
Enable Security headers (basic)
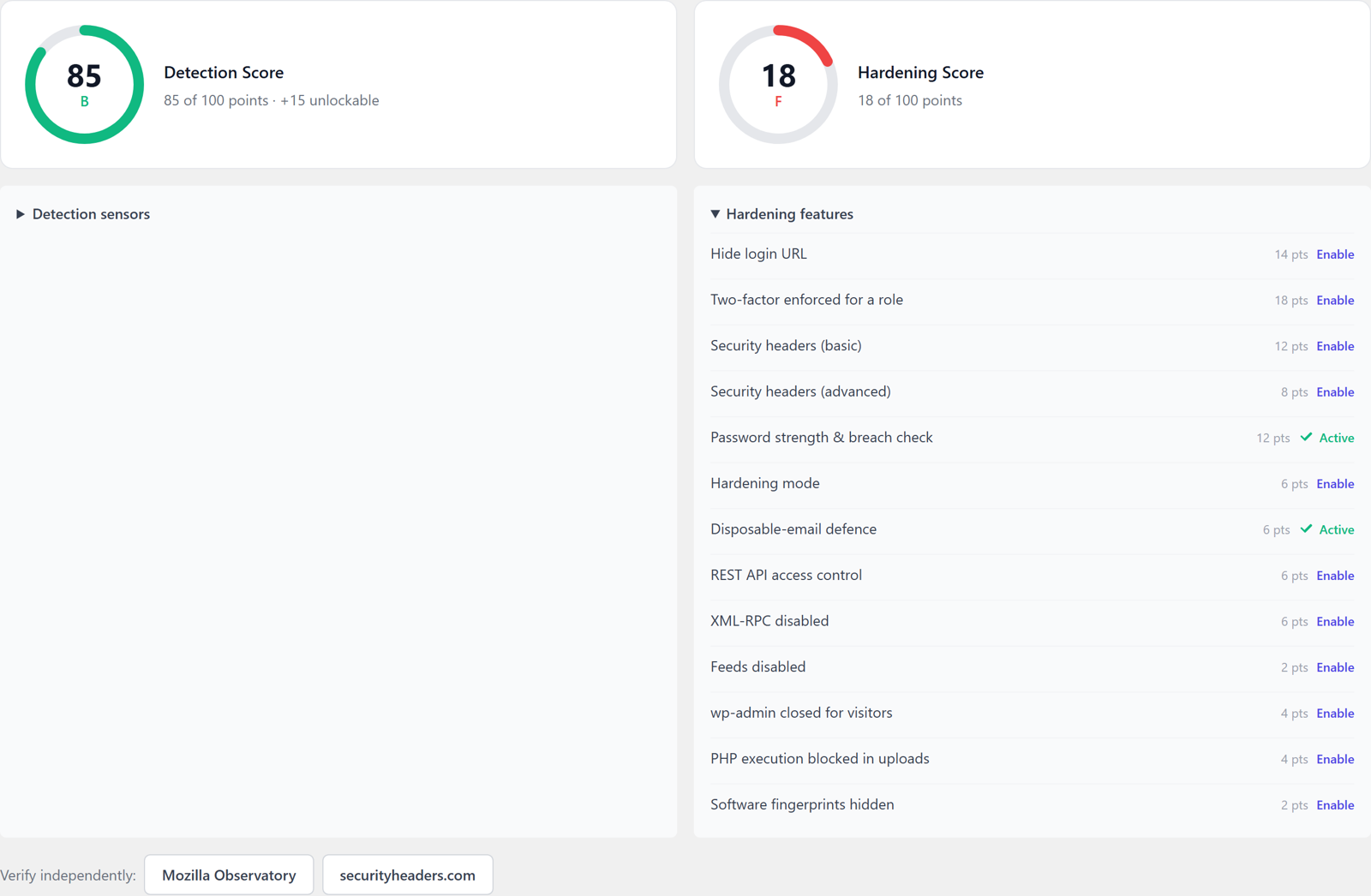click(x=1335, y=346)
